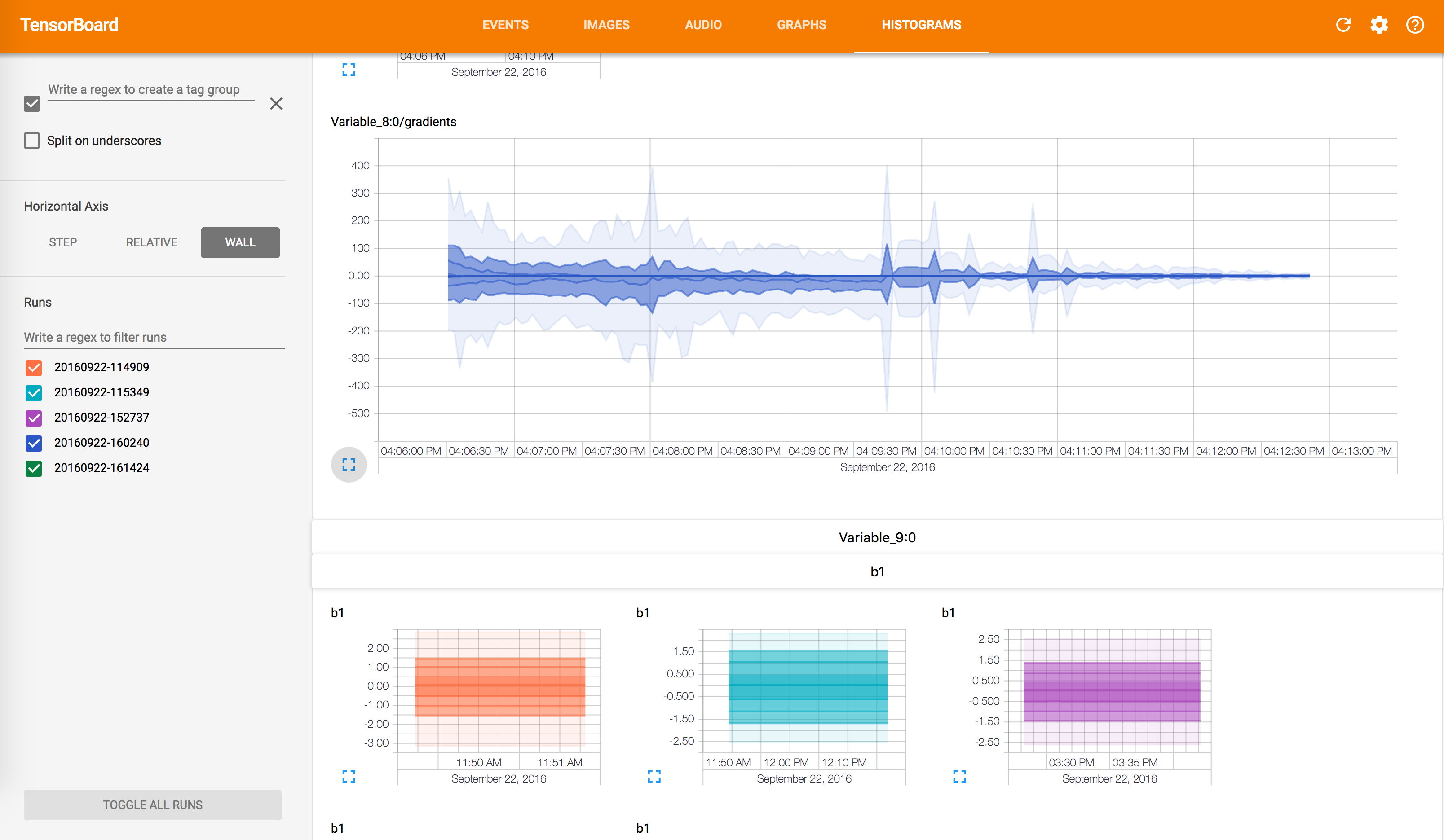
Task: Open the settings gear icon
Action: tap(1379, 25)
